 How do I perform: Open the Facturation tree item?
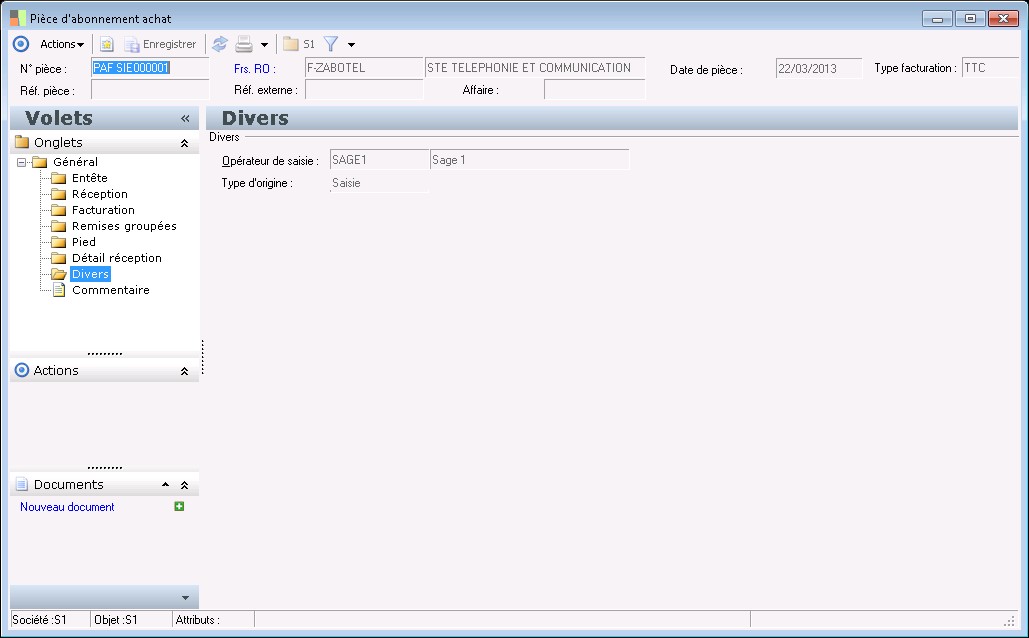click(103, 210)
